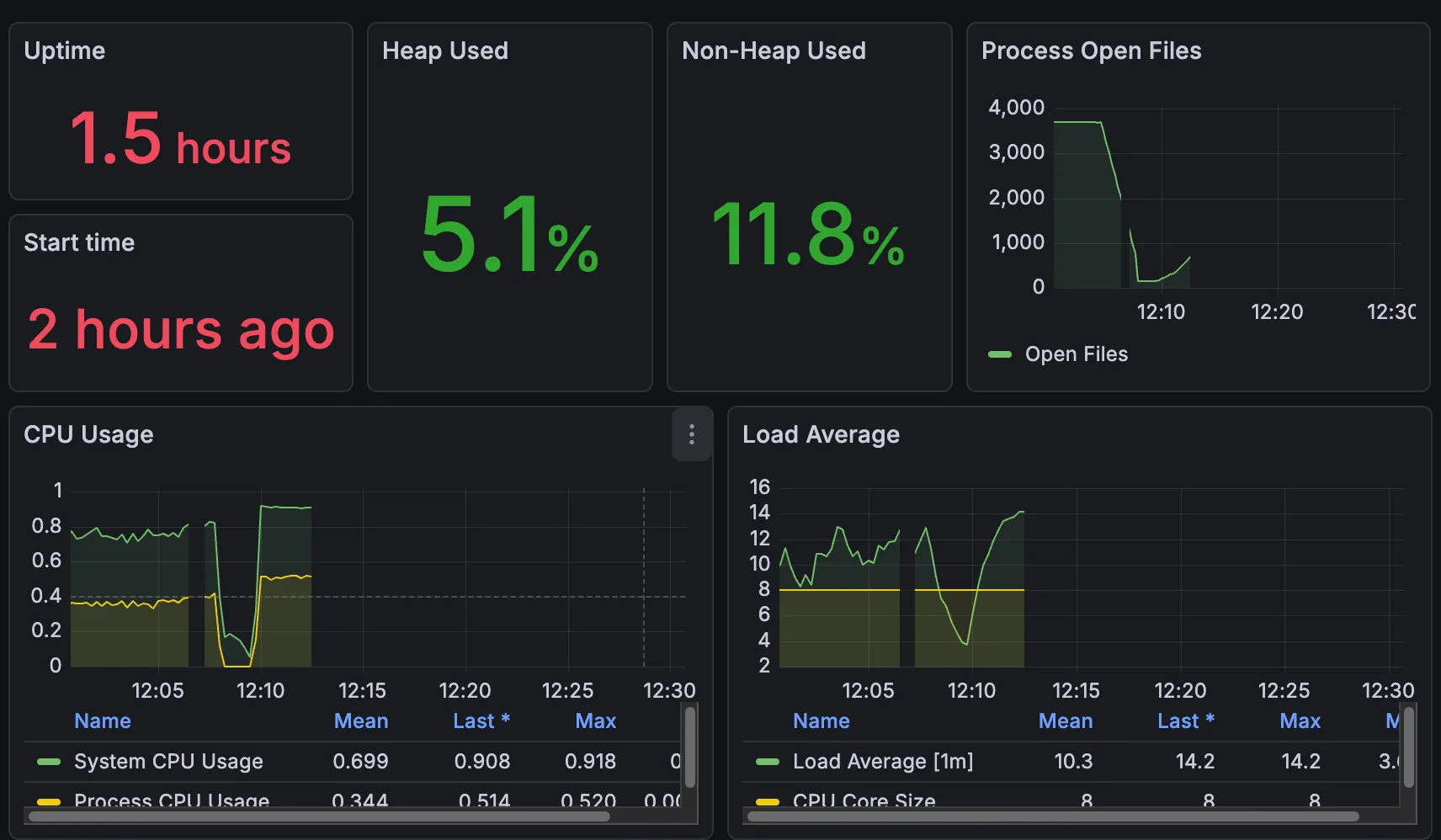
Task: Click the CPU Usage legend horizontal scrollbar
Action: (320, 816)
